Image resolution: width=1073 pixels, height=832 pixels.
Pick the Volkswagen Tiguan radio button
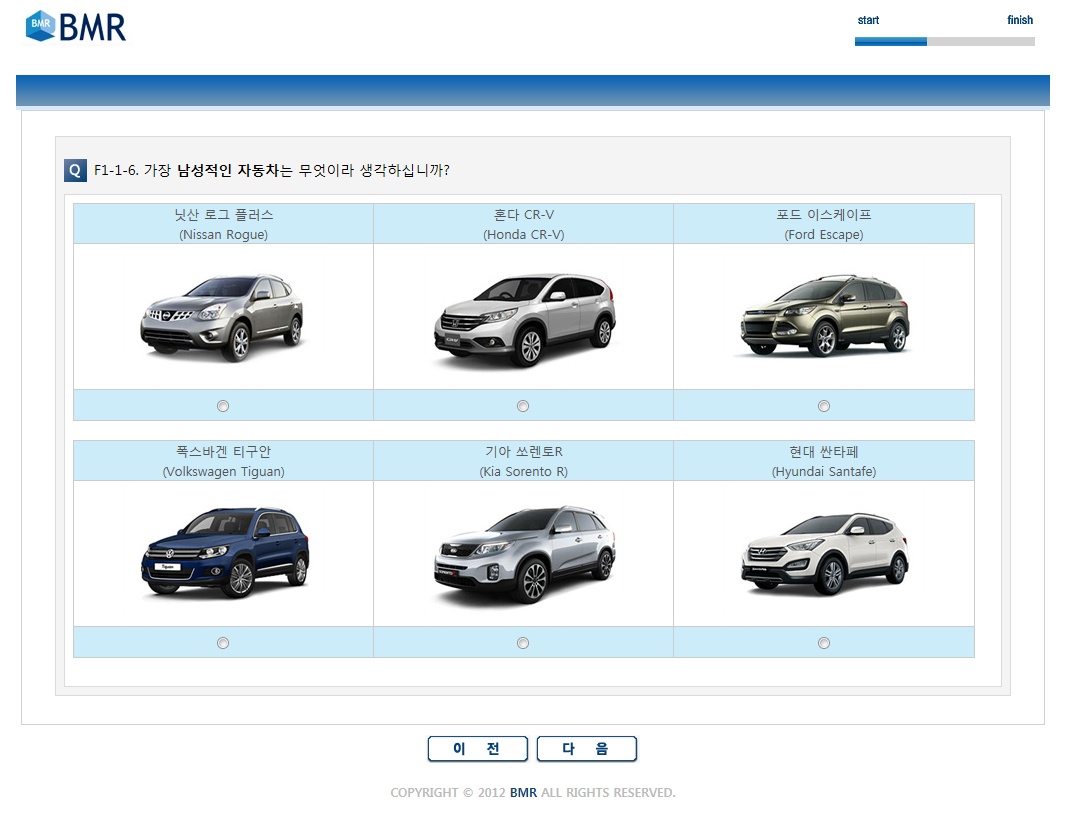pyautogui.click(x=223, y=643)
